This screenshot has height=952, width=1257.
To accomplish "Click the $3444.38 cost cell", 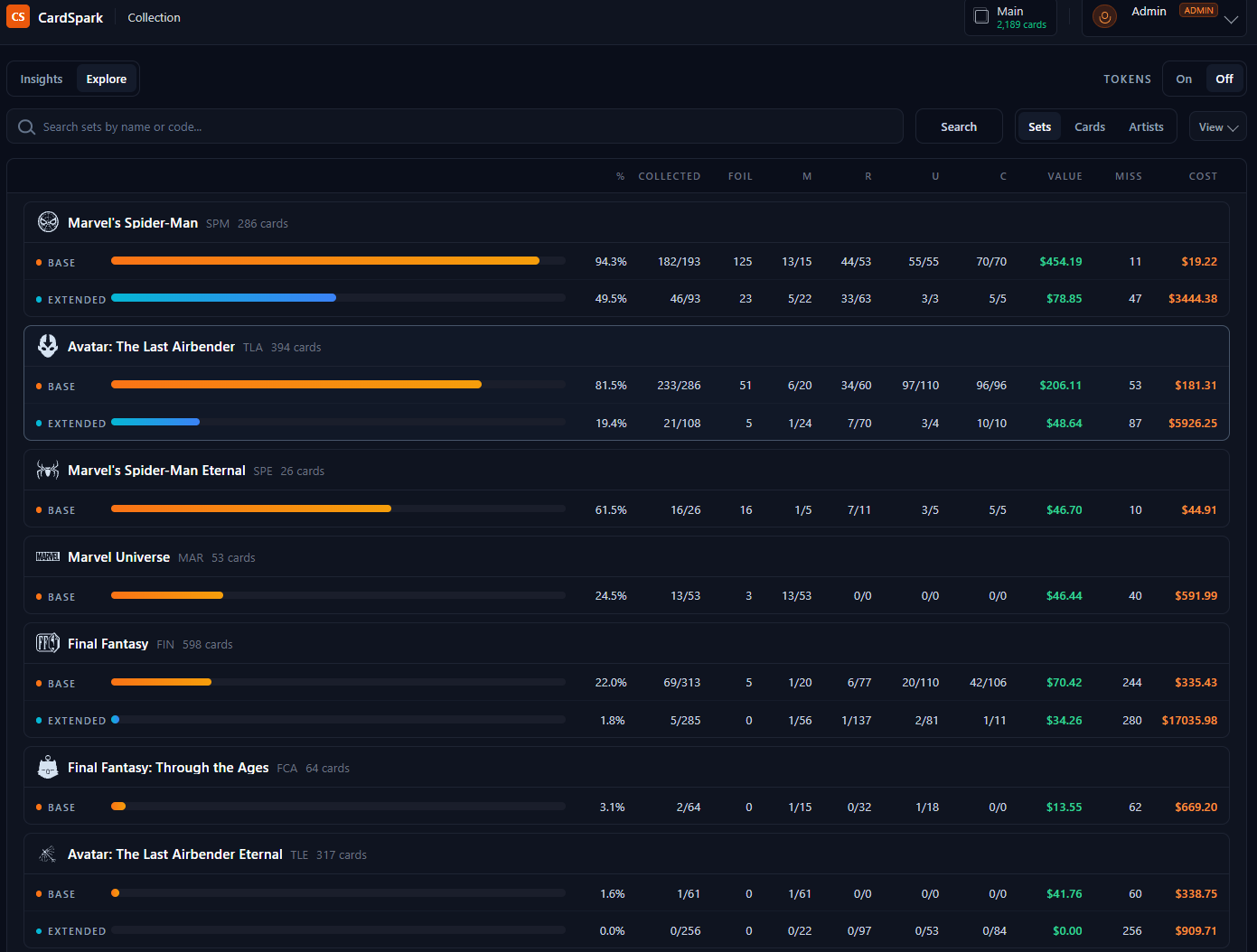I will 1193,299.
